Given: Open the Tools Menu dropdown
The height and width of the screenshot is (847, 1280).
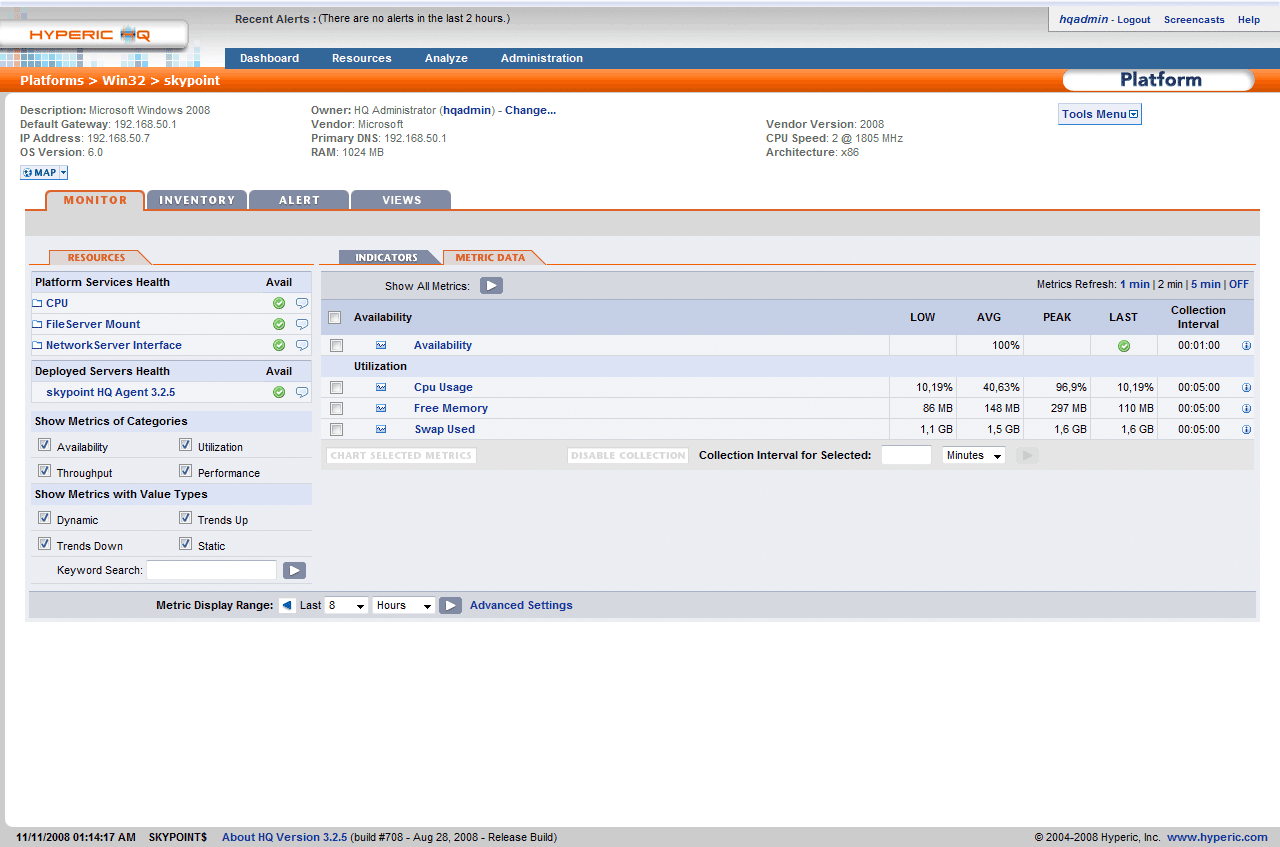Looking at the screenshot, I should point(1099,114).
